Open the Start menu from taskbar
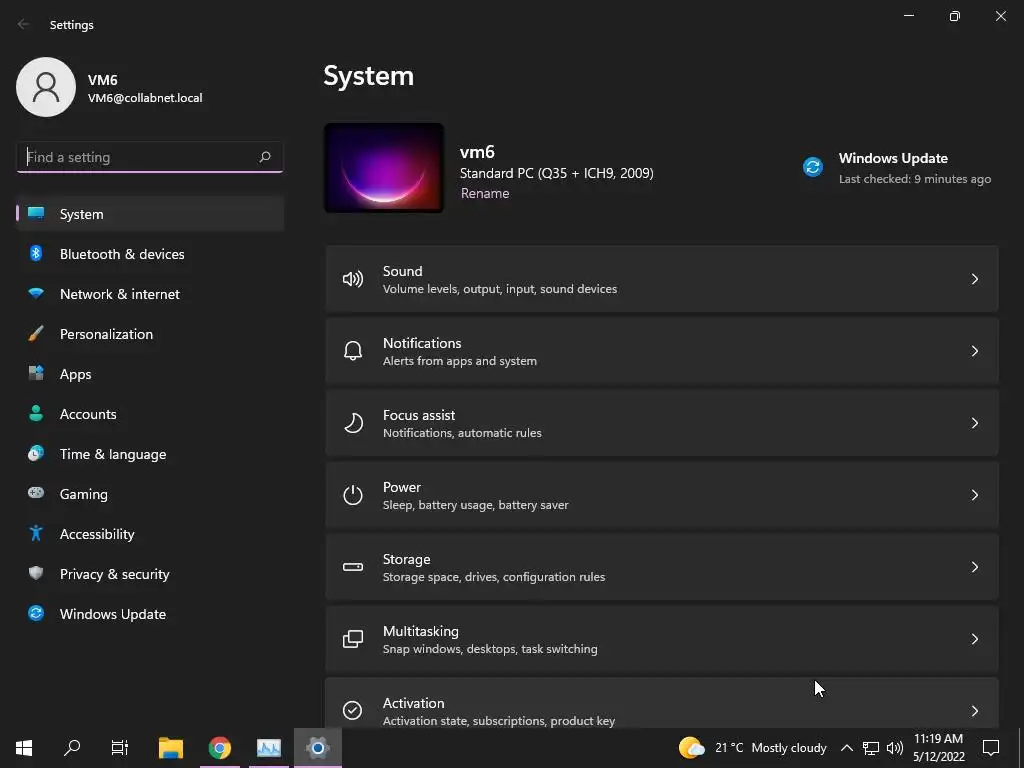This screenshot has height=768, width=1024. [24, 748]
